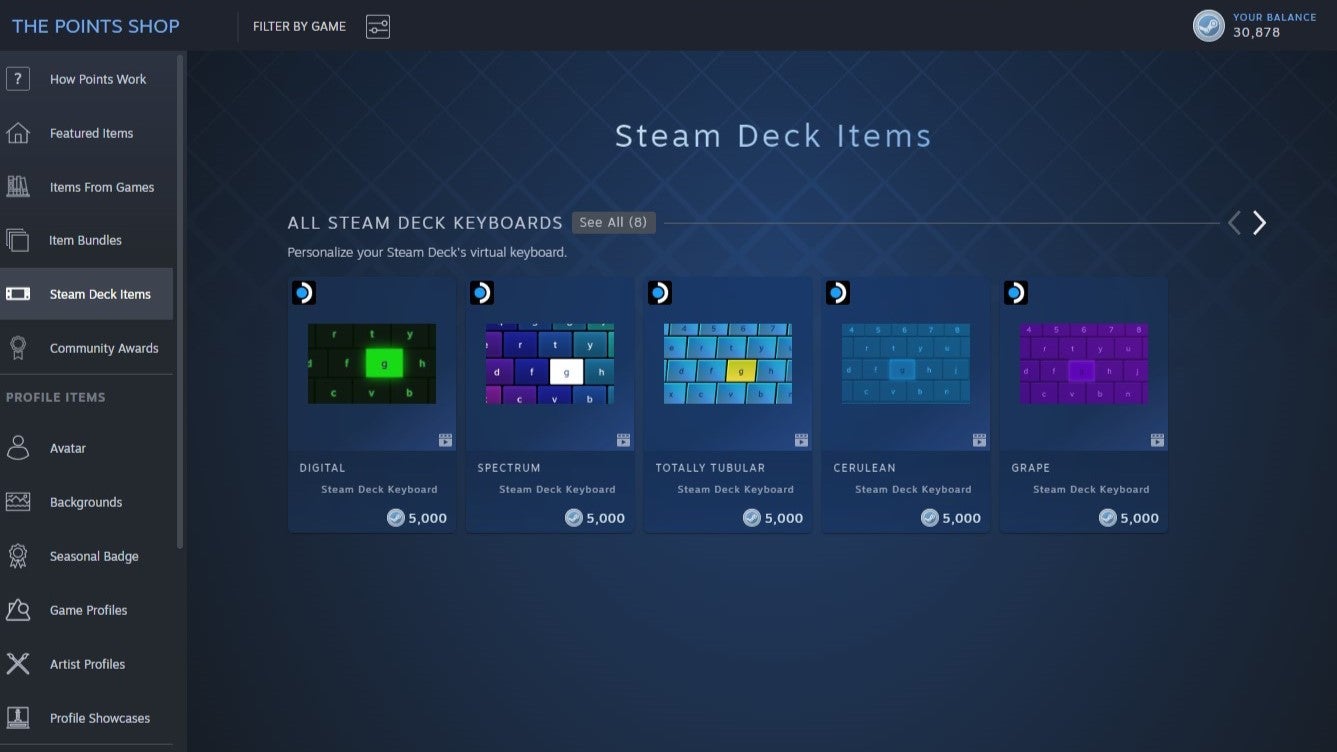Click the Steam logo badge on Grape keyboard card
This screenshot has height=752, width=1337.
tap(1016, 292)
